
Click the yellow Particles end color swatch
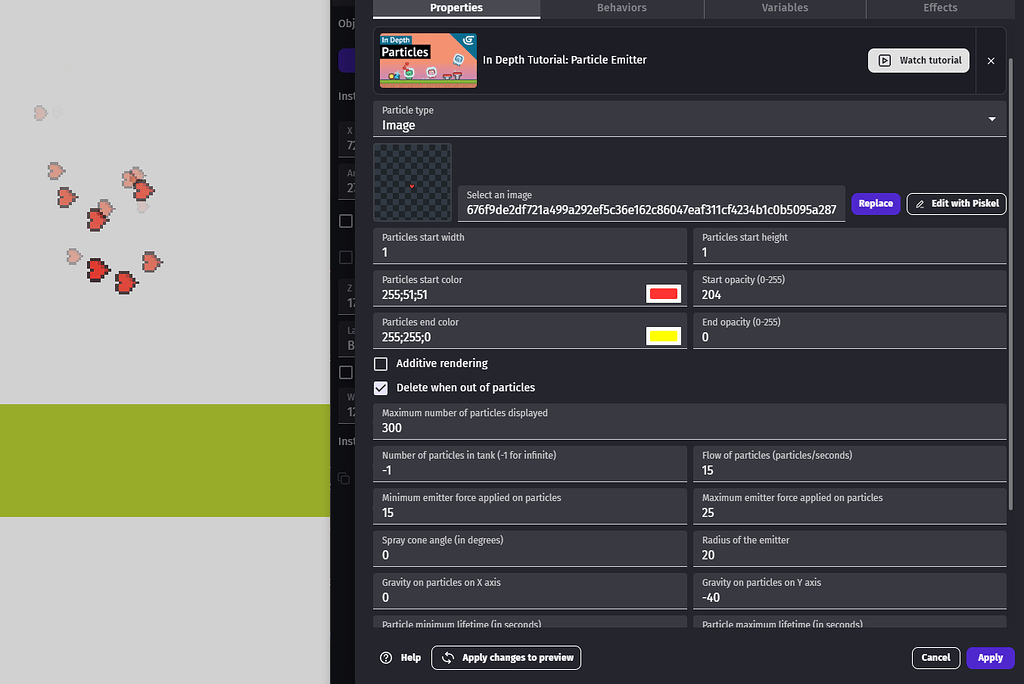click(x=662, y=336)
